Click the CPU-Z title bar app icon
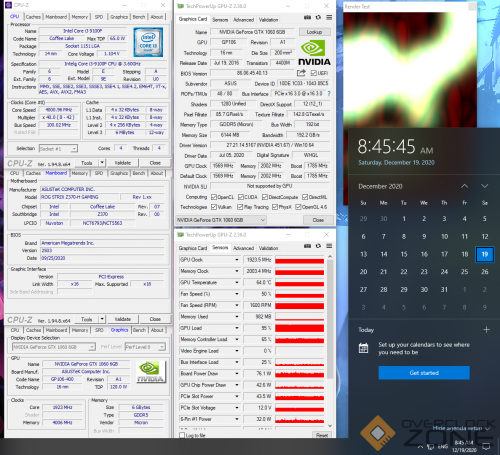The width and height of the screenshot is (500, 455). pyautogui.click(x=9, y=5)
